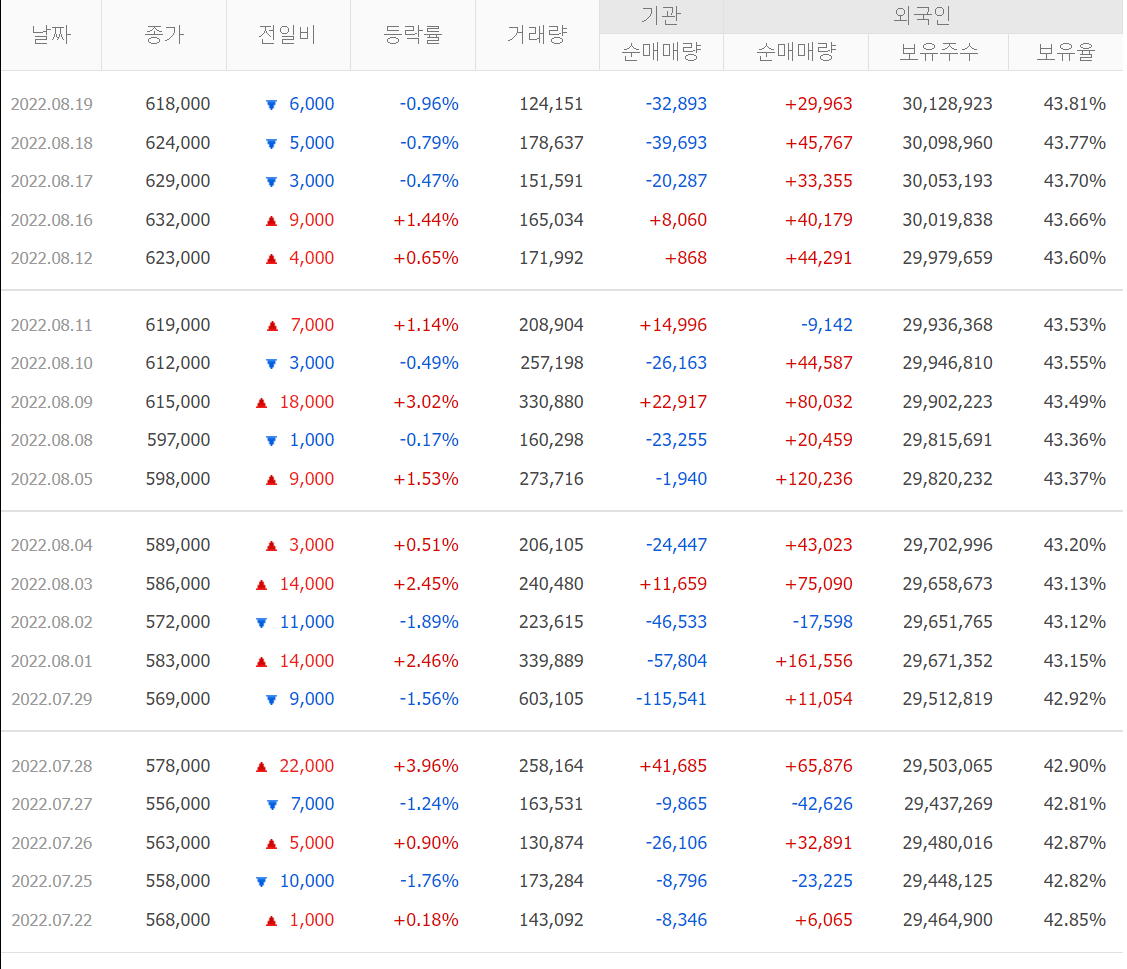Click foreign net value +120,236

click(x=814, y=479)
